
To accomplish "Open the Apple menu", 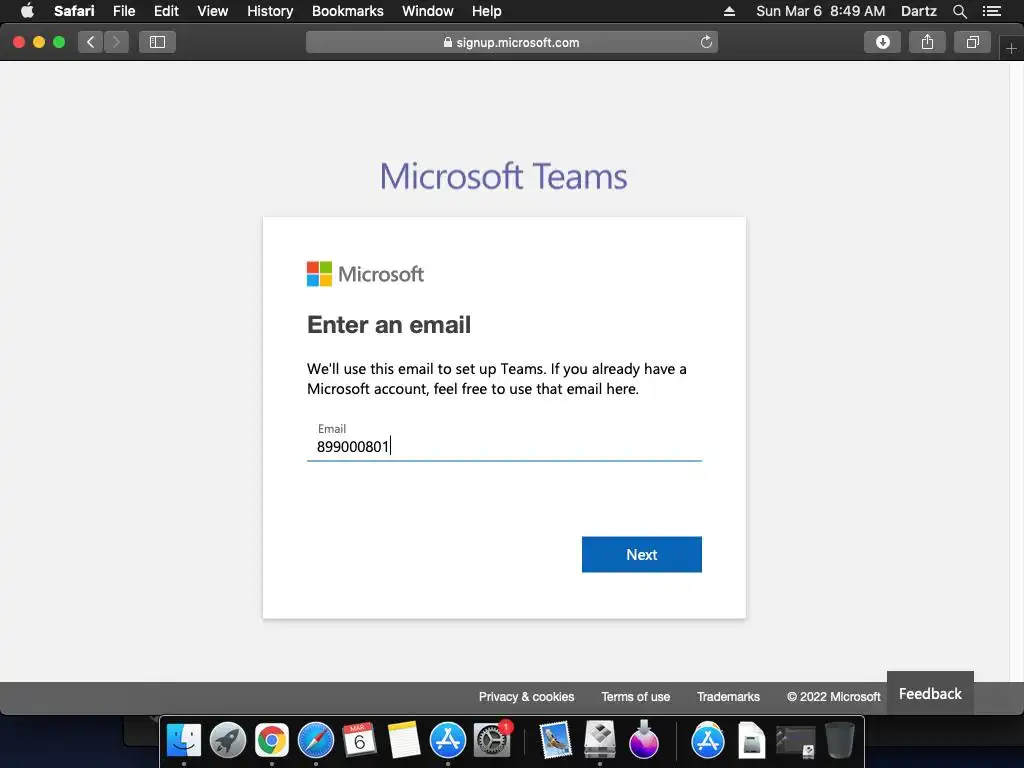I will click(27, 11).
